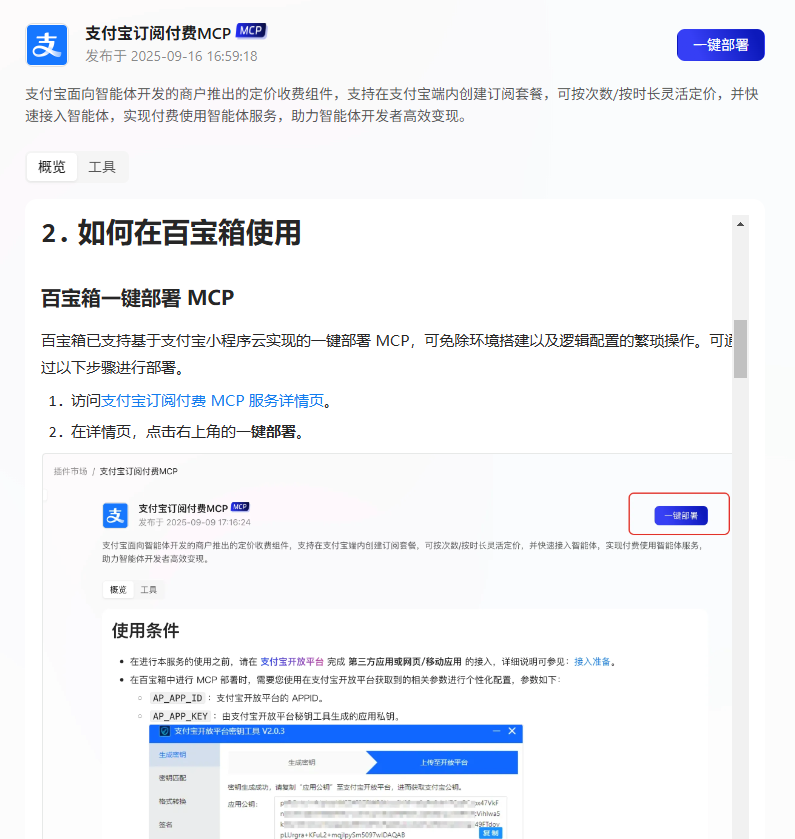Select 密钥匹配 in the key tool sidebar

(172, 777)
